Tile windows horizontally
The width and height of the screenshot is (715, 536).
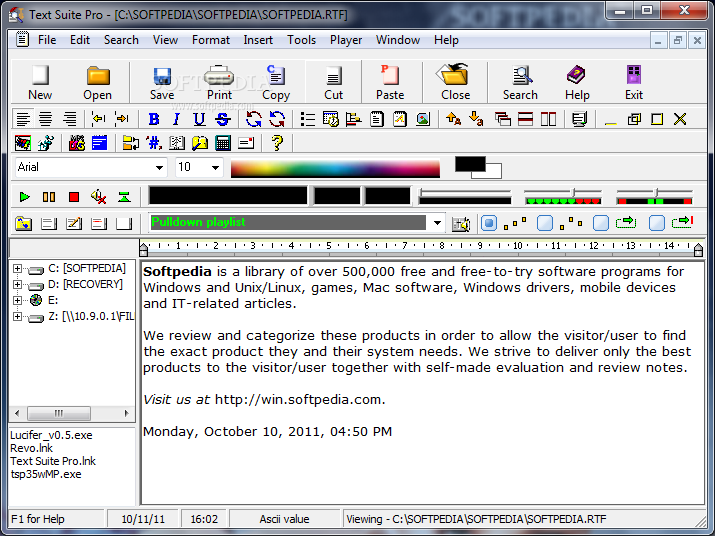[525, 120]
